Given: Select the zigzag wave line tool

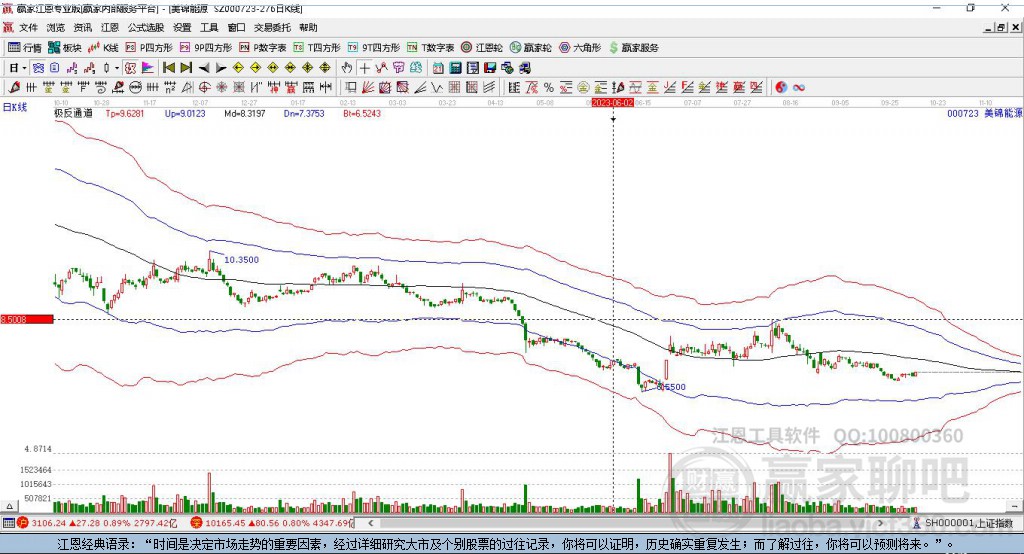Looking at the screenshot, I should pyautogui.click(x=436, y=88).
